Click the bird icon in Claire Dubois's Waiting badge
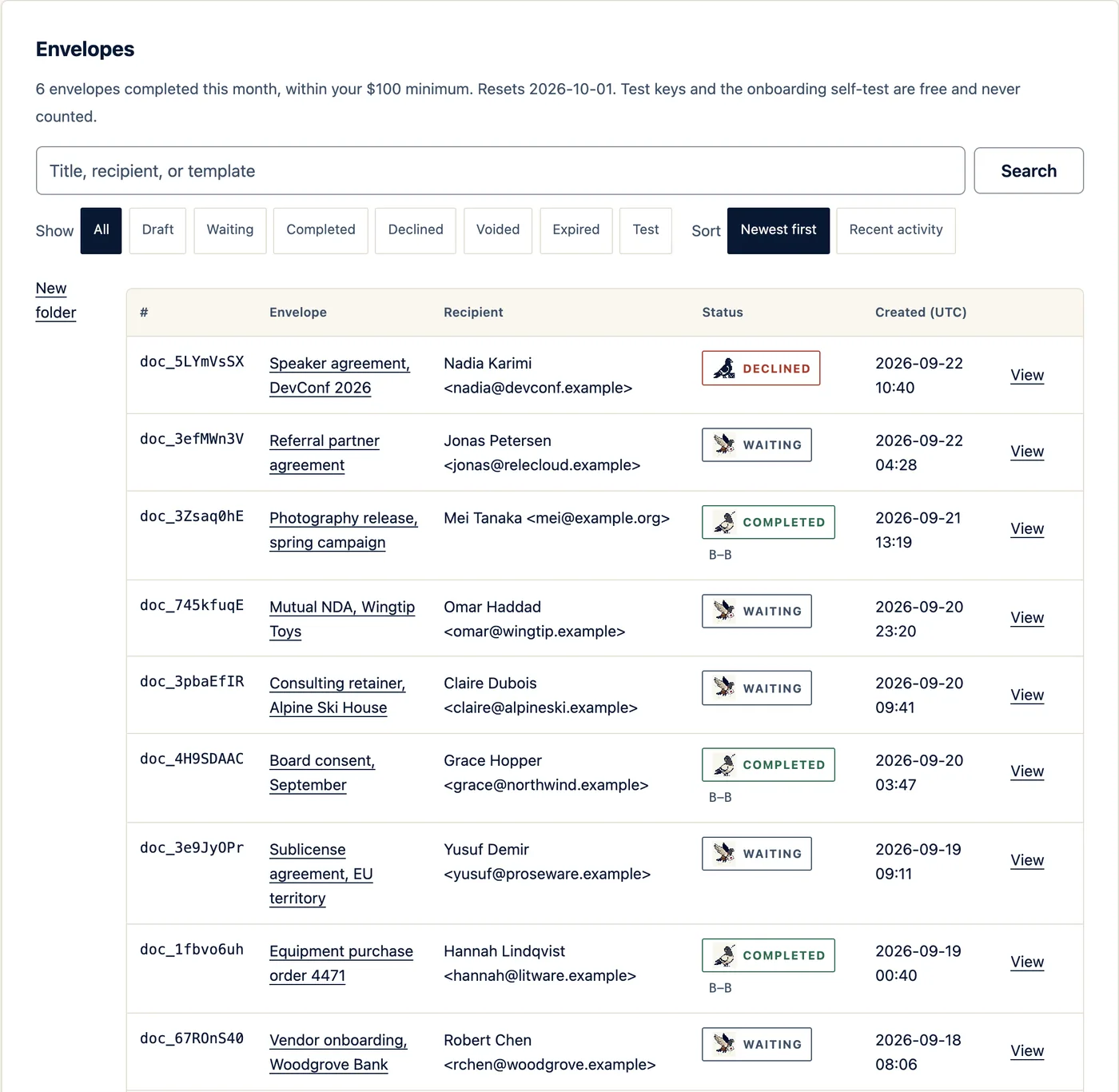 coord(724,687)
